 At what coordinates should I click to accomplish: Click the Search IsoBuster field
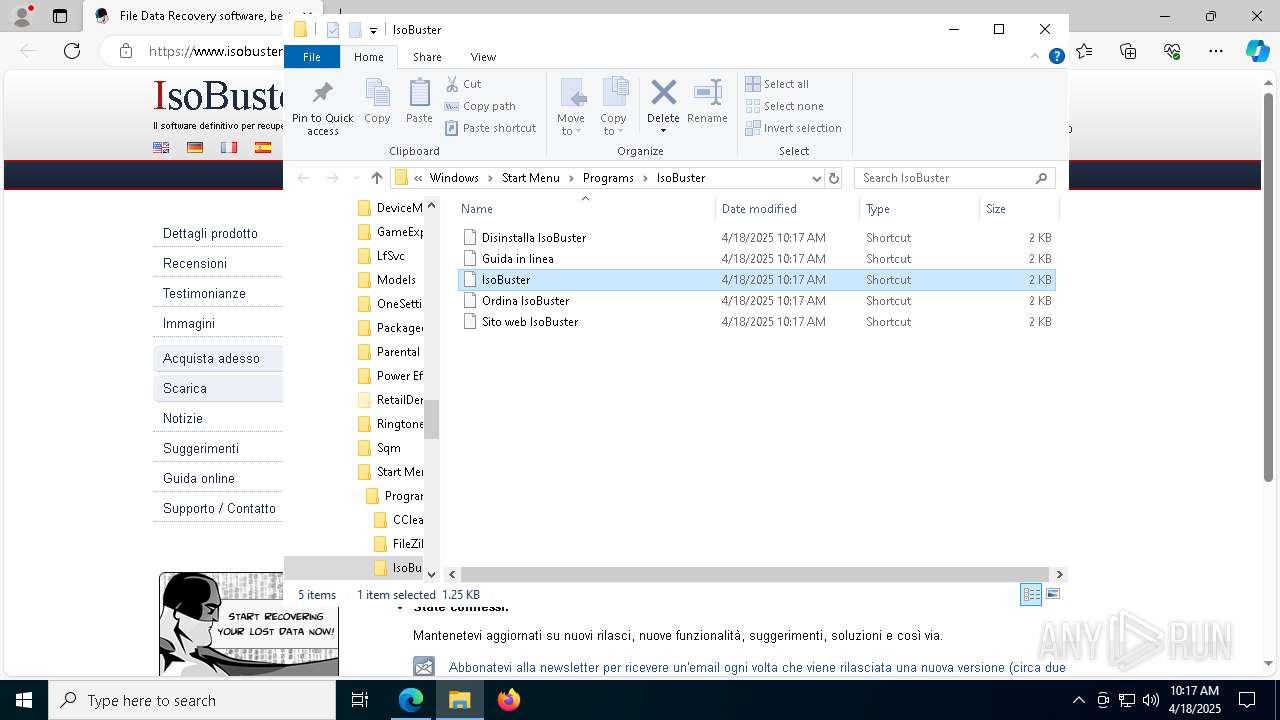tap(956, 178)
